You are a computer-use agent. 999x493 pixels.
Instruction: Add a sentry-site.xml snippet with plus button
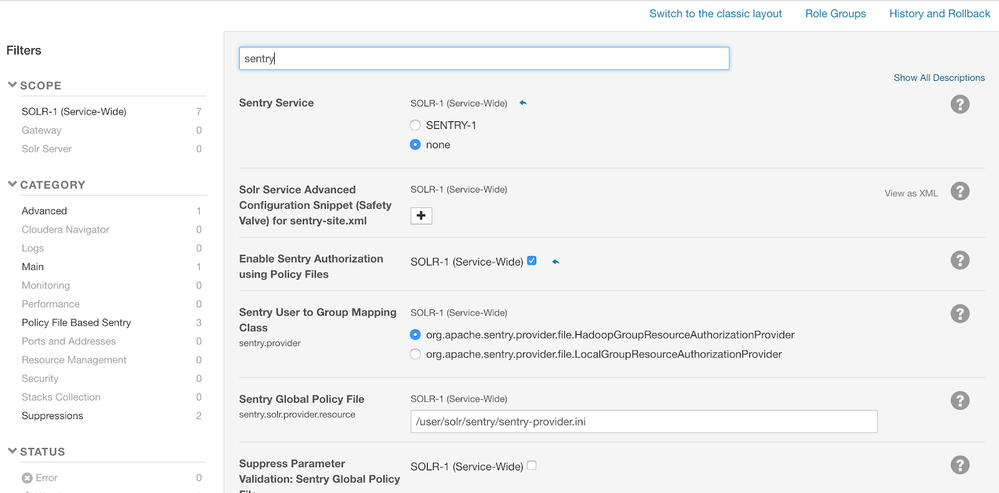tap(421, 216)
